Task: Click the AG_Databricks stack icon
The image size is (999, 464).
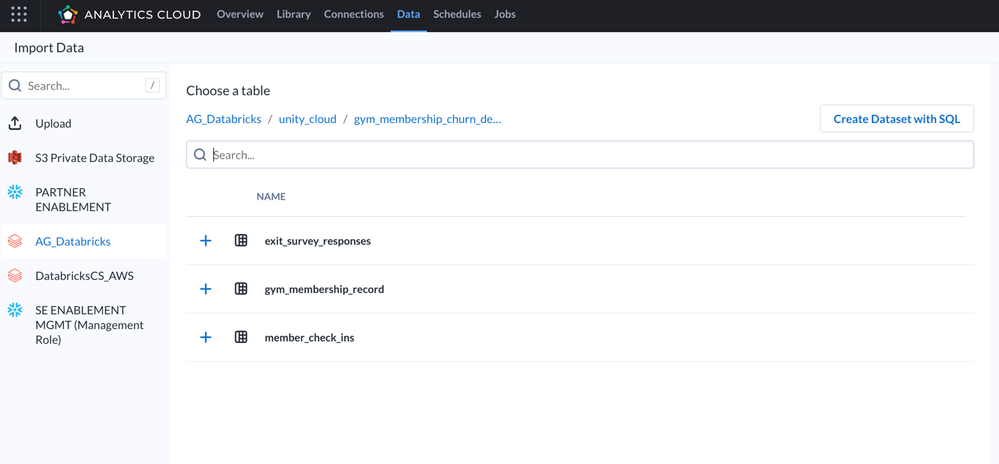Action: [x=15, y=242]
